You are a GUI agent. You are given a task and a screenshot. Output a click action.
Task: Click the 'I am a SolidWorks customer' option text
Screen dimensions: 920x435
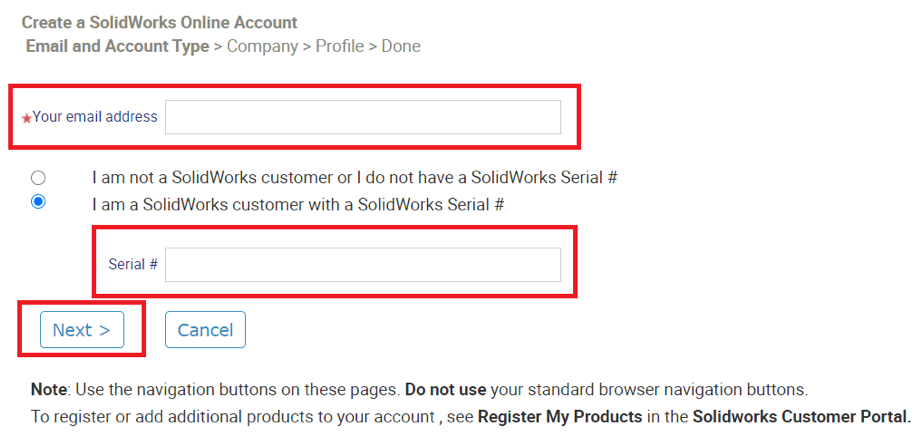click(297, 204)
